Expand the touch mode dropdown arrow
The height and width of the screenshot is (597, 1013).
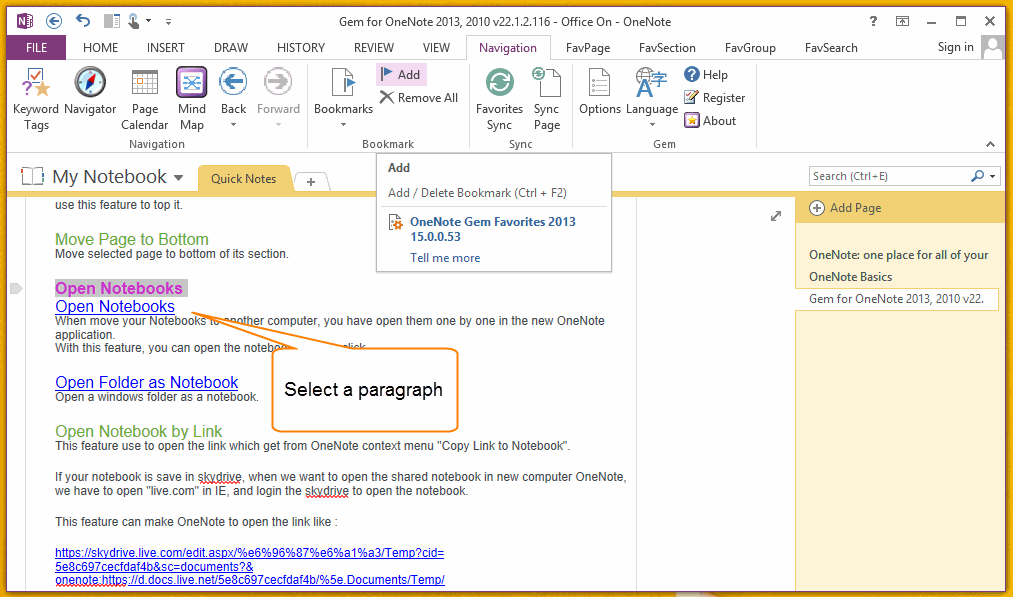click(x=148, y=21)
